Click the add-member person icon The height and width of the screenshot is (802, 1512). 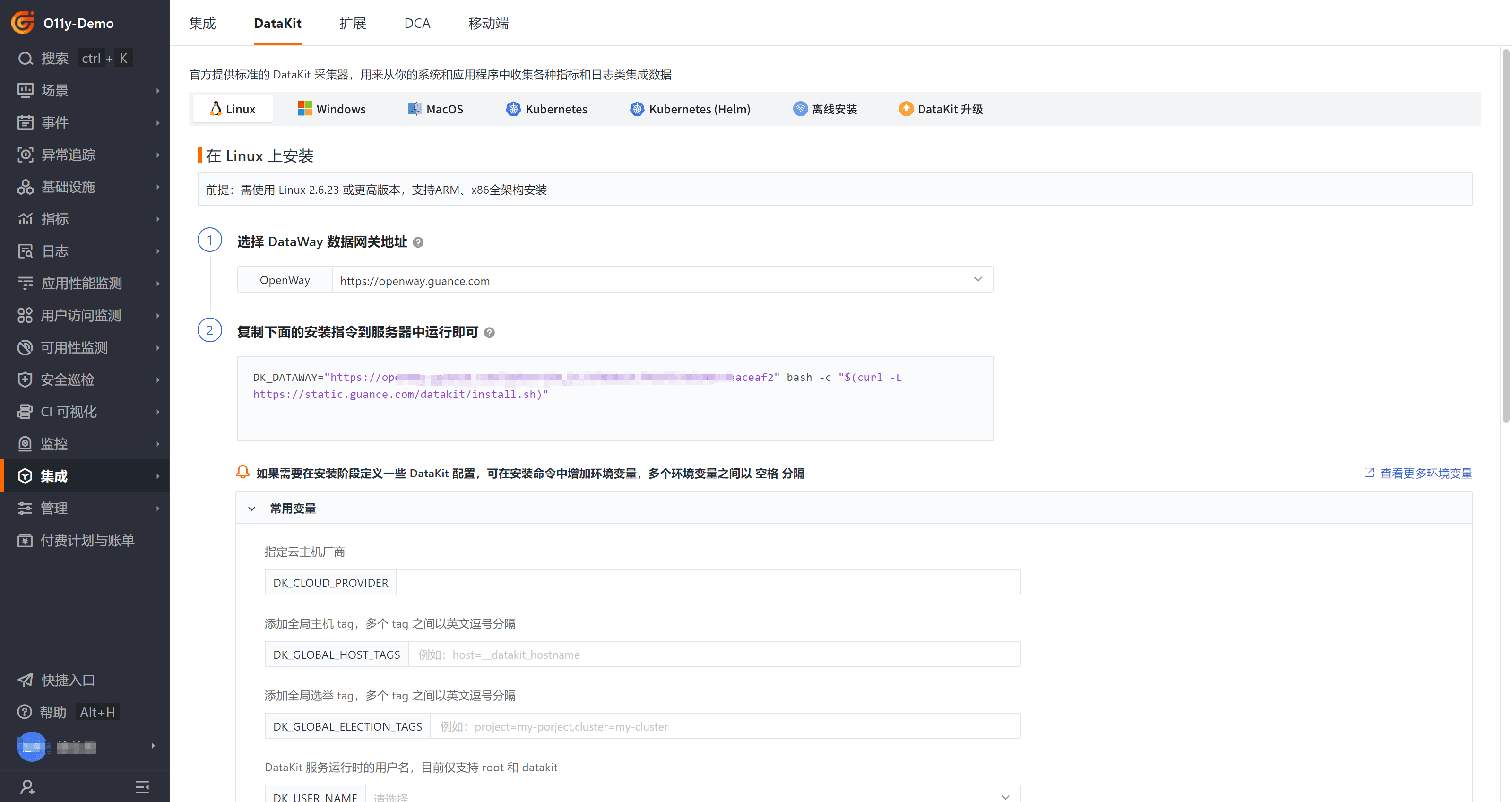pyautogui.click(x=27, y=787)
